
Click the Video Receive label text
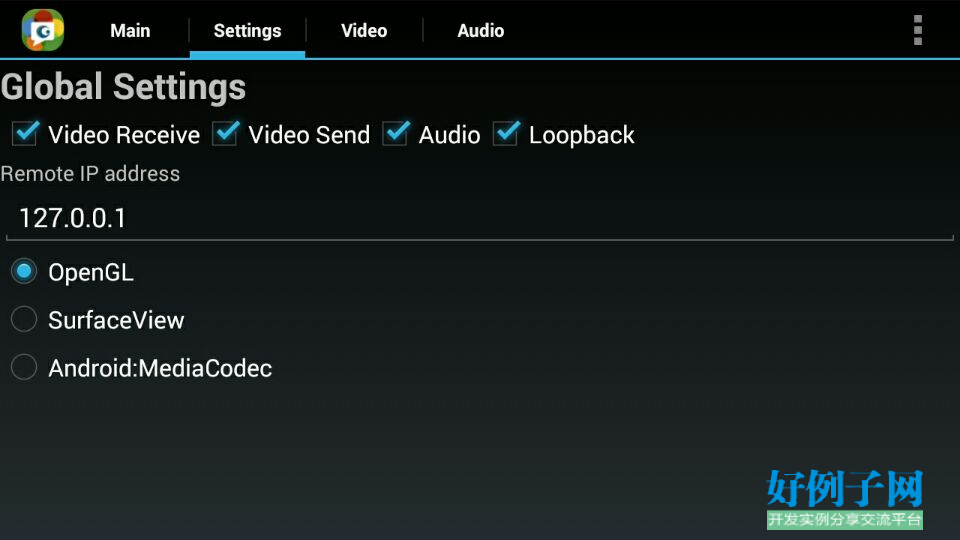coord(124,135)
